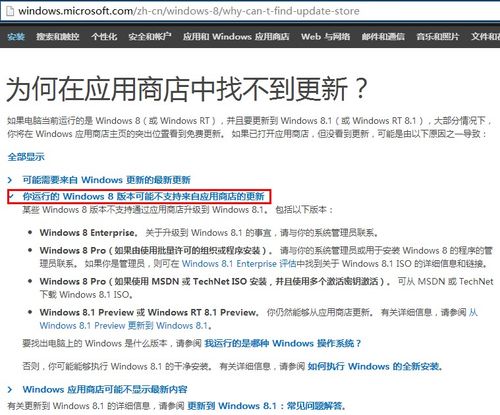Click the 全部显示 link

pyautogui.click(x=26, y=157)
